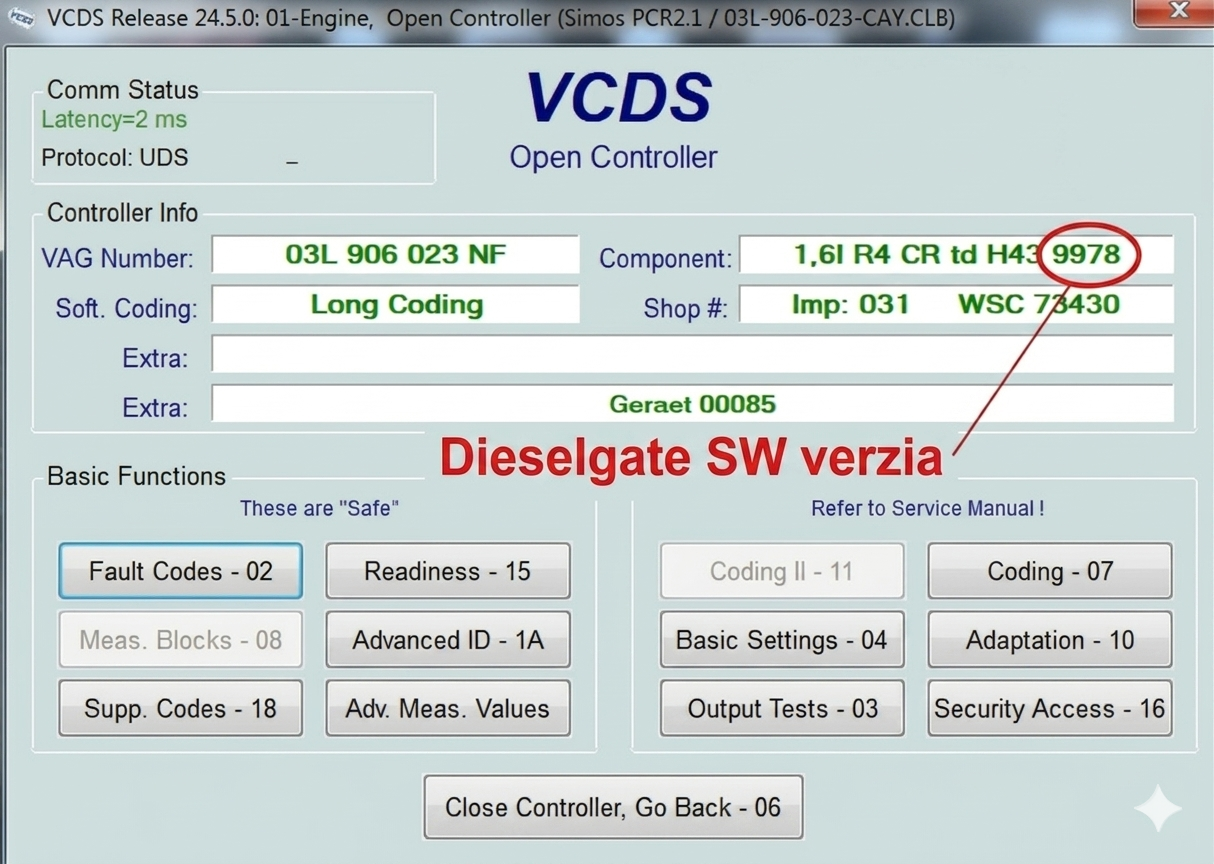1214x864 pixels.
Task: Click the Protocol: UDS text
Action: 114,157
